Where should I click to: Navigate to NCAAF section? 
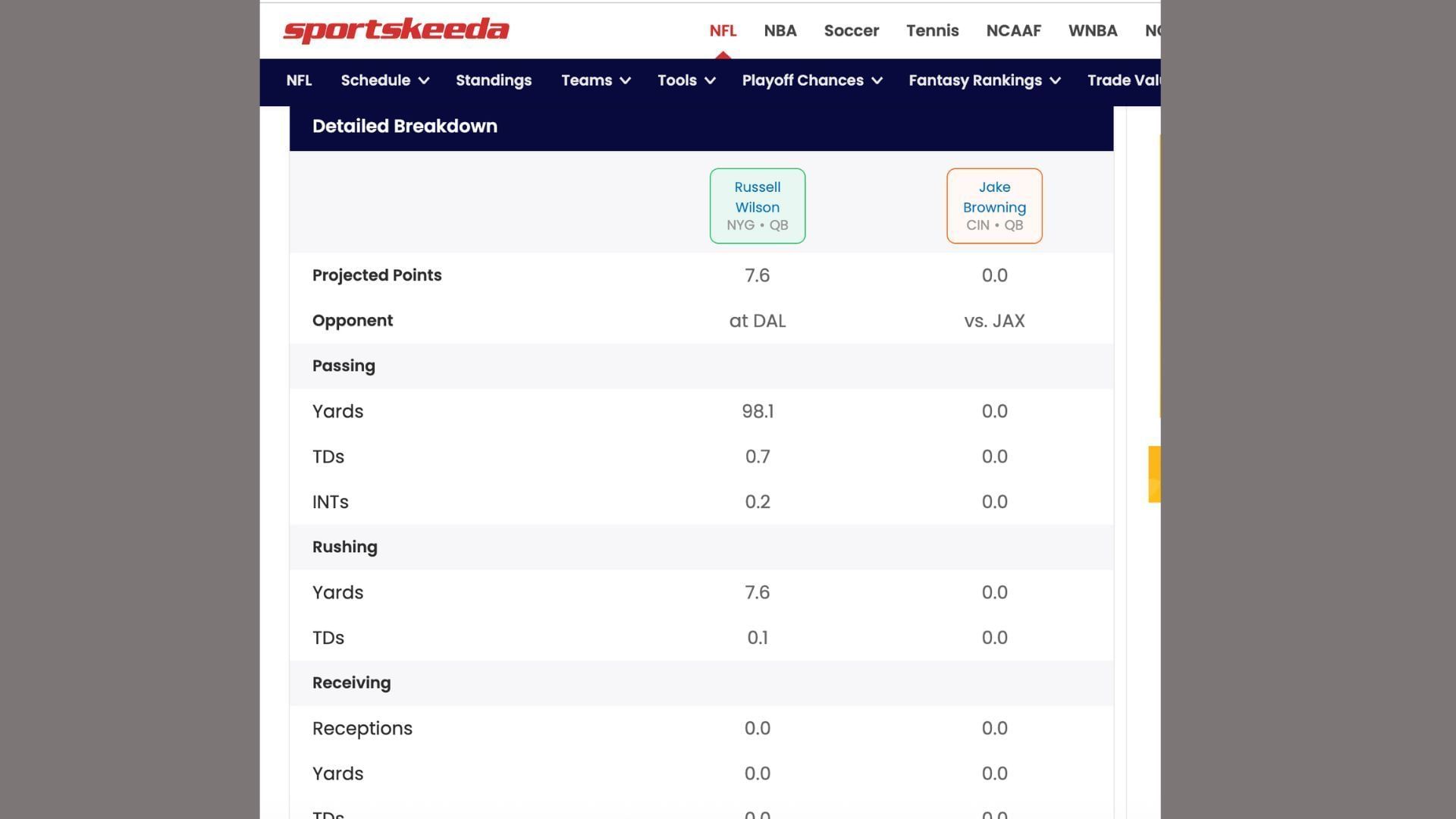click(x=1013, y=30)
